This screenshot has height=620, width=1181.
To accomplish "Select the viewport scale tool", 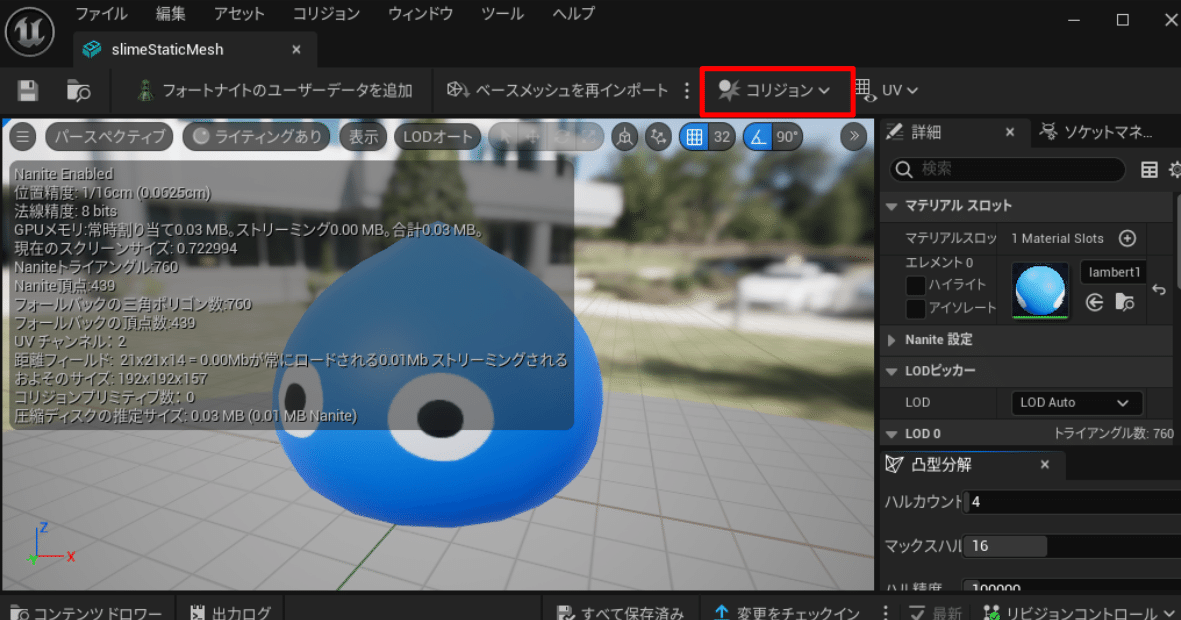I will 590,137.
